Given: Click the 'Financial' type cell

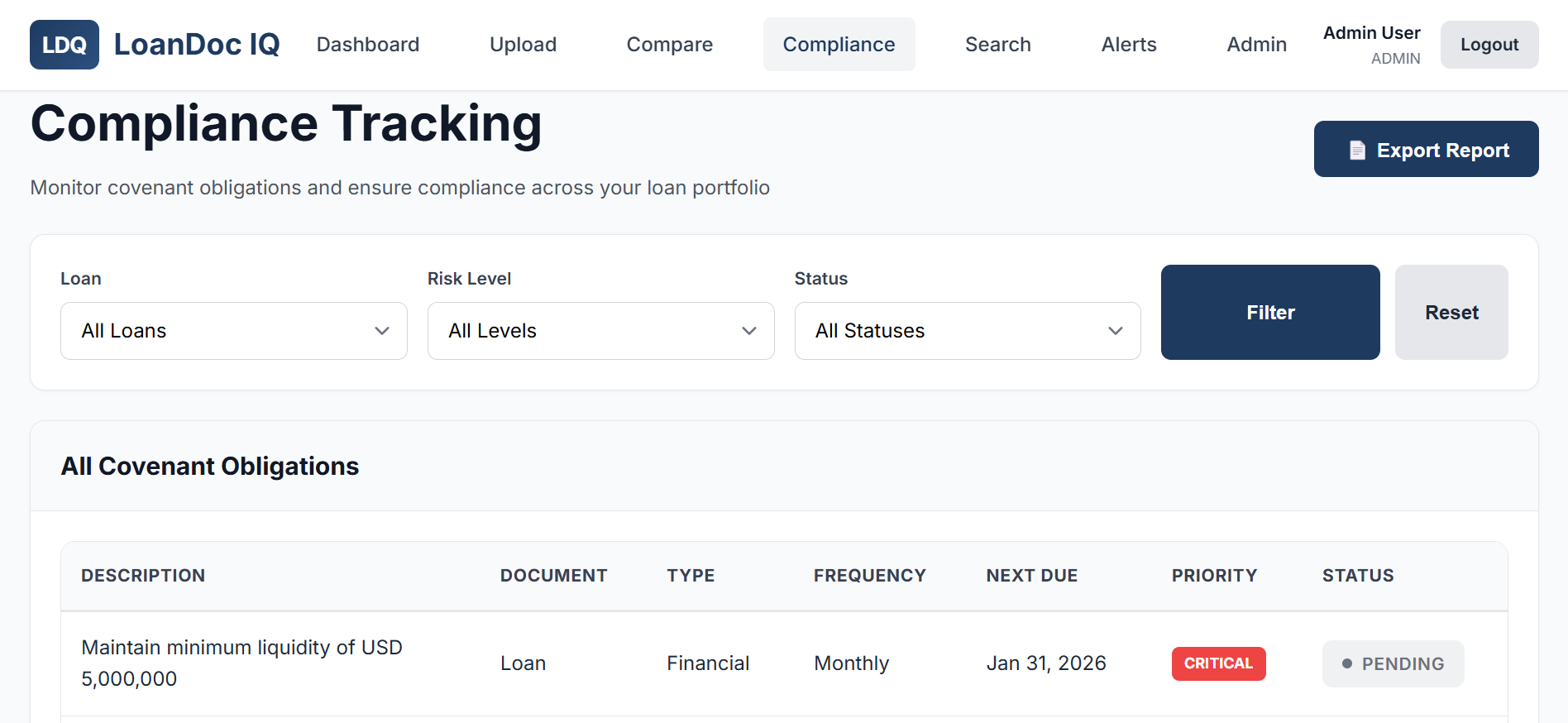Looking at the screenshot, I should [708, 663].
